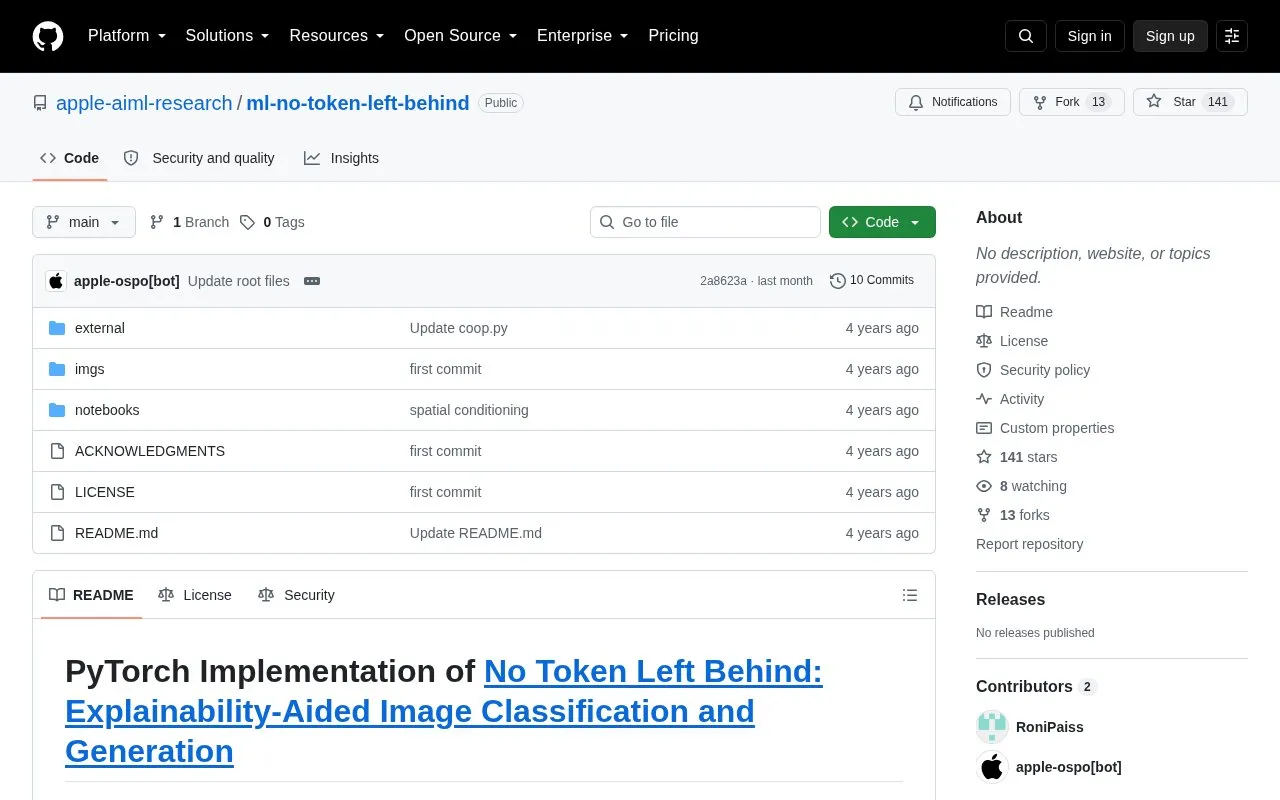This screenshot has width=1280, height=800.
Task: Open commit hash 2a8623a
Action: (723, 281)
